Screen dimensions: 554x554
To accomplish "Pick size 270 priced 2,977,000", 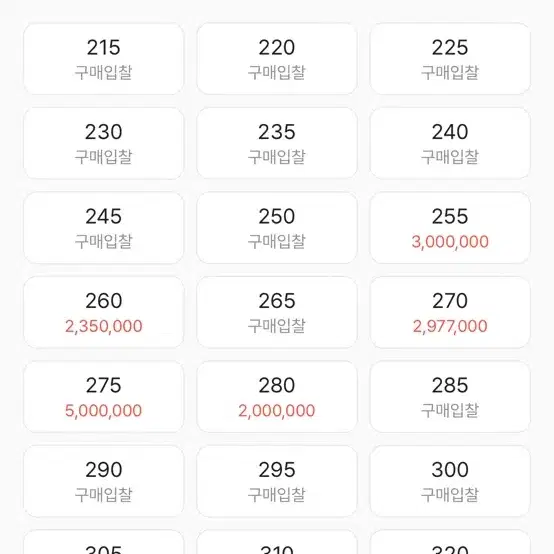I will 450,312.
